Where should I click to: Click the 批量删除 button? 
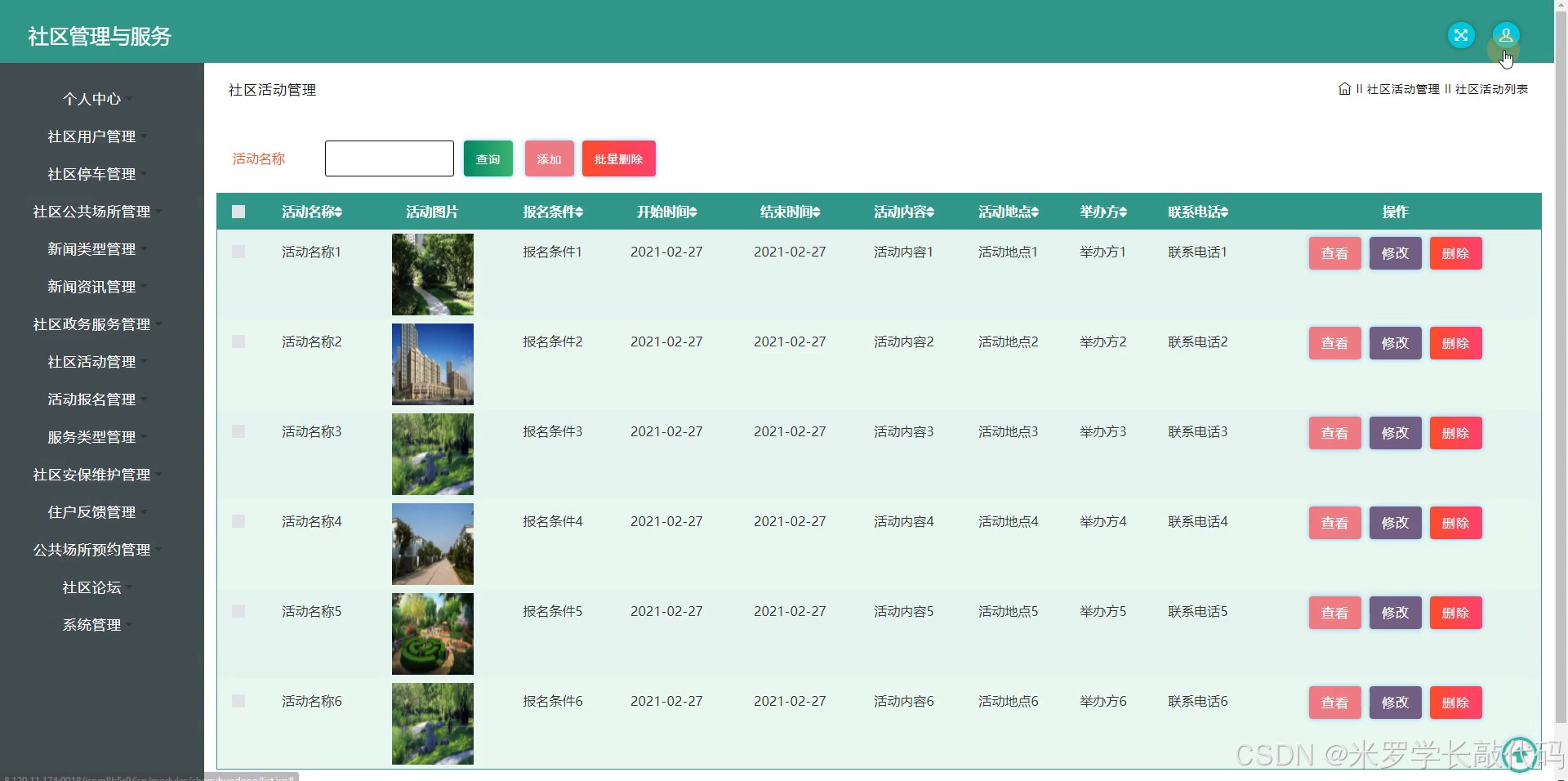coord(618,158)
